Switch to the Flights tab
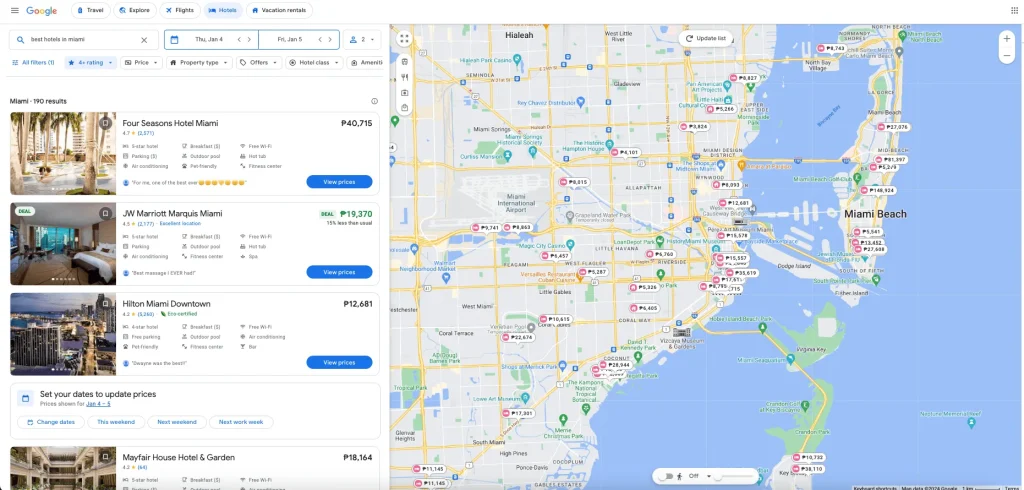This screenshot has width=1024, height=490. click(180, 10)
